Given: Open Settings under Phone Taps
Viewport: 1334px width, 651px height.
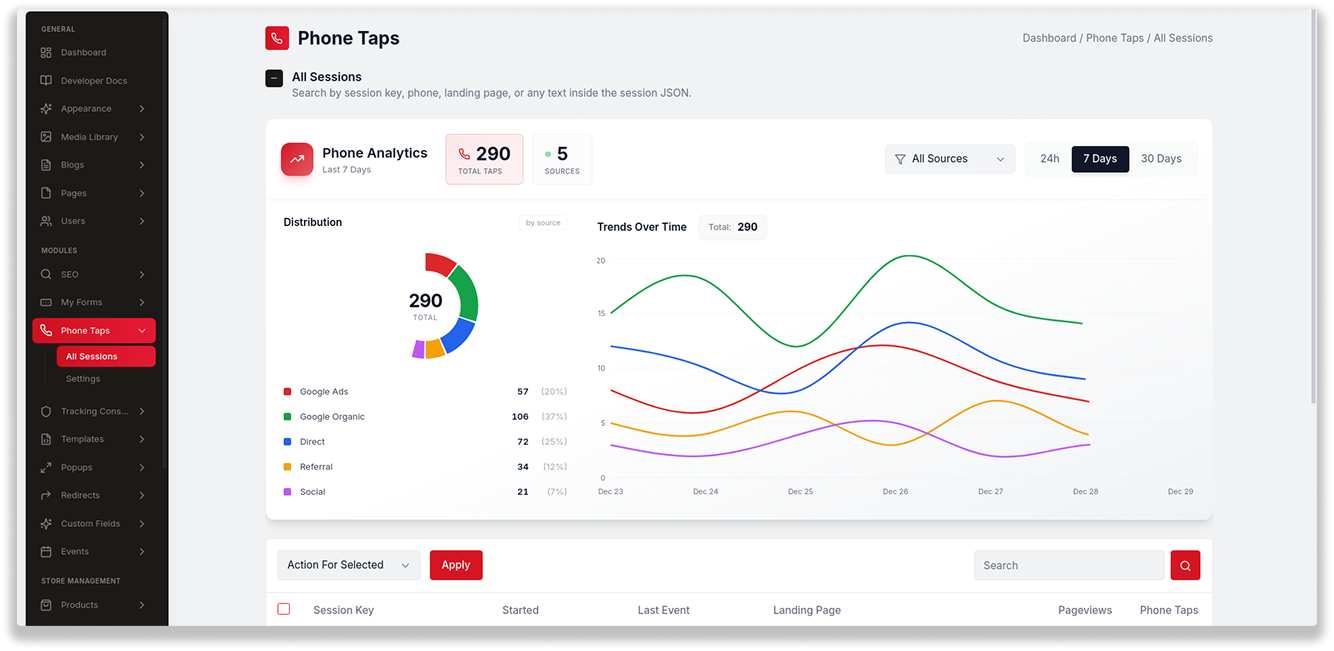Looking at the screenshot, I should [83, 379].
